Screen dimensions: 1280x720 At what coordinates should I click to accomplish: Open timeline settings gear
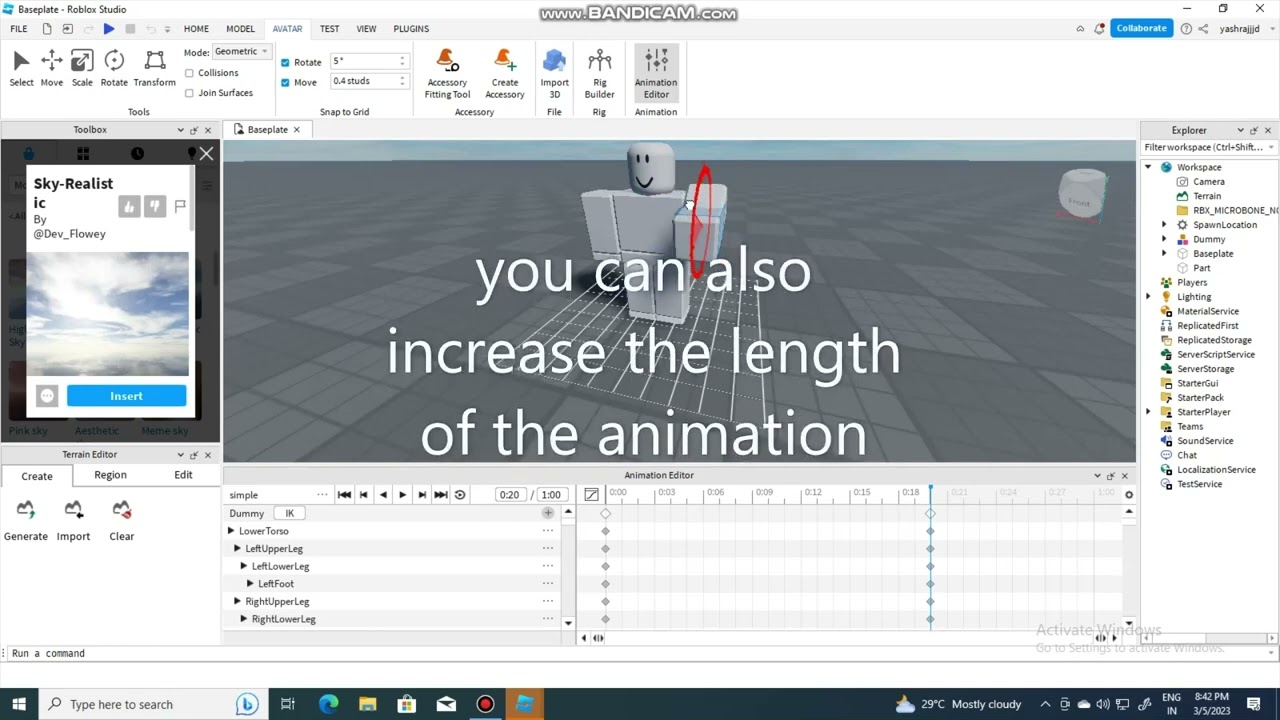(1129, 494)
